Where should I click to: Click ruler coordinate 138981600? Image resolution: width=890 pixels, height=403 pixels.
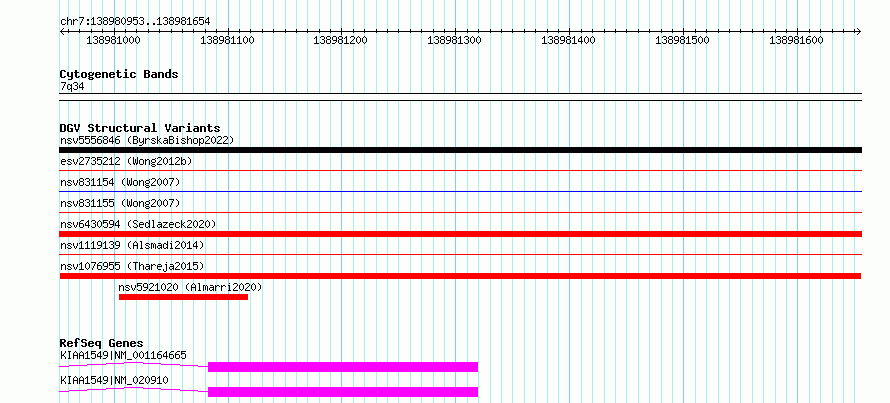796,40
